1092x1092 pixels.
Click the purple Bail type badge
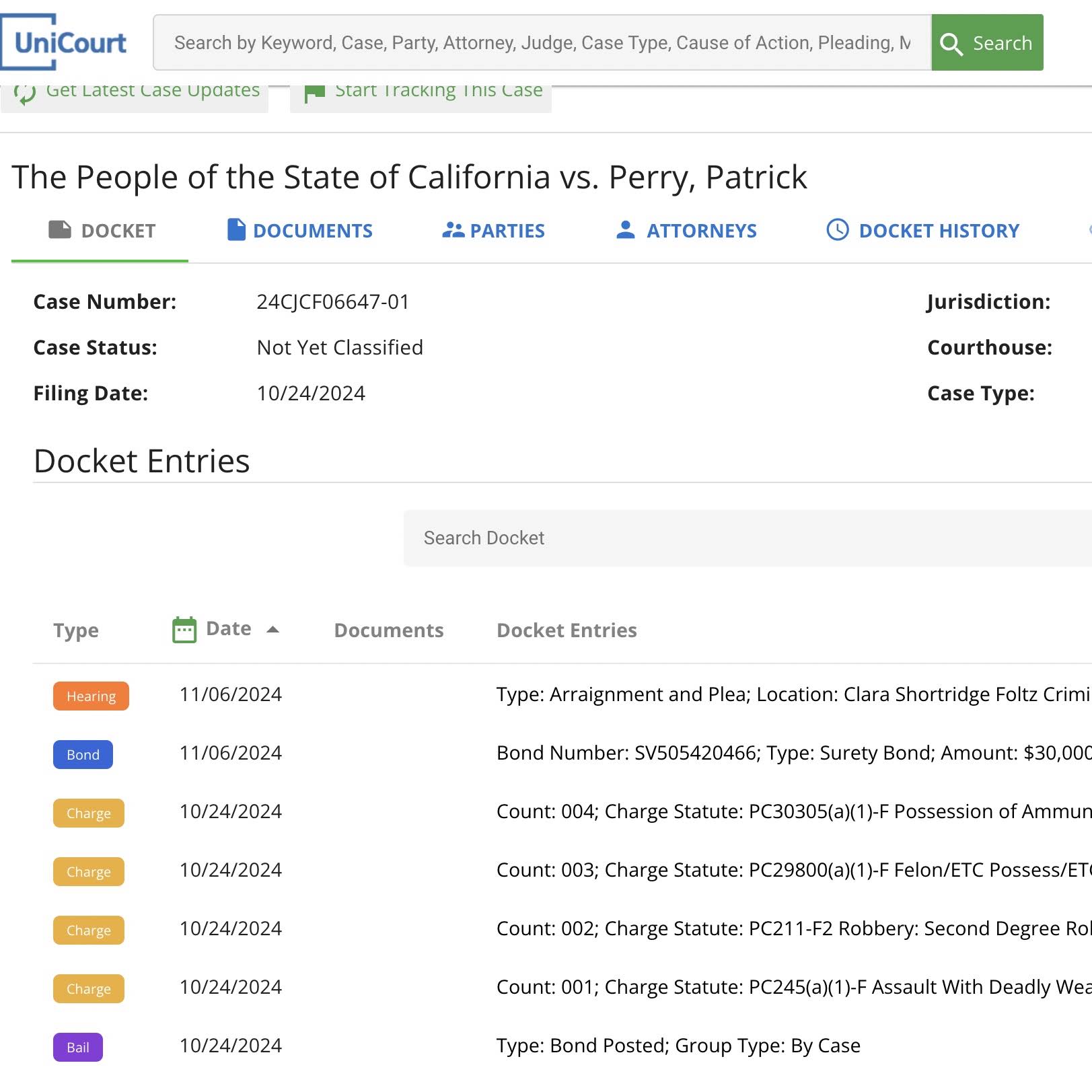coord(78,1047)
